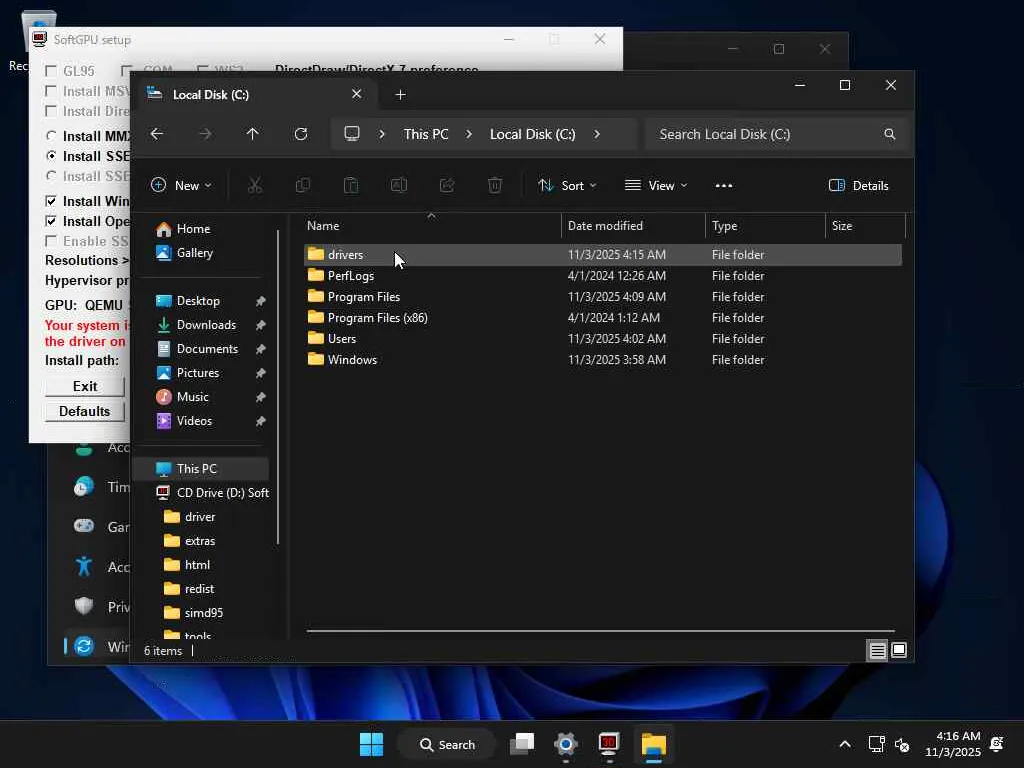Select the drivers folder row
Screen dimensions: 1024x768
603,255
